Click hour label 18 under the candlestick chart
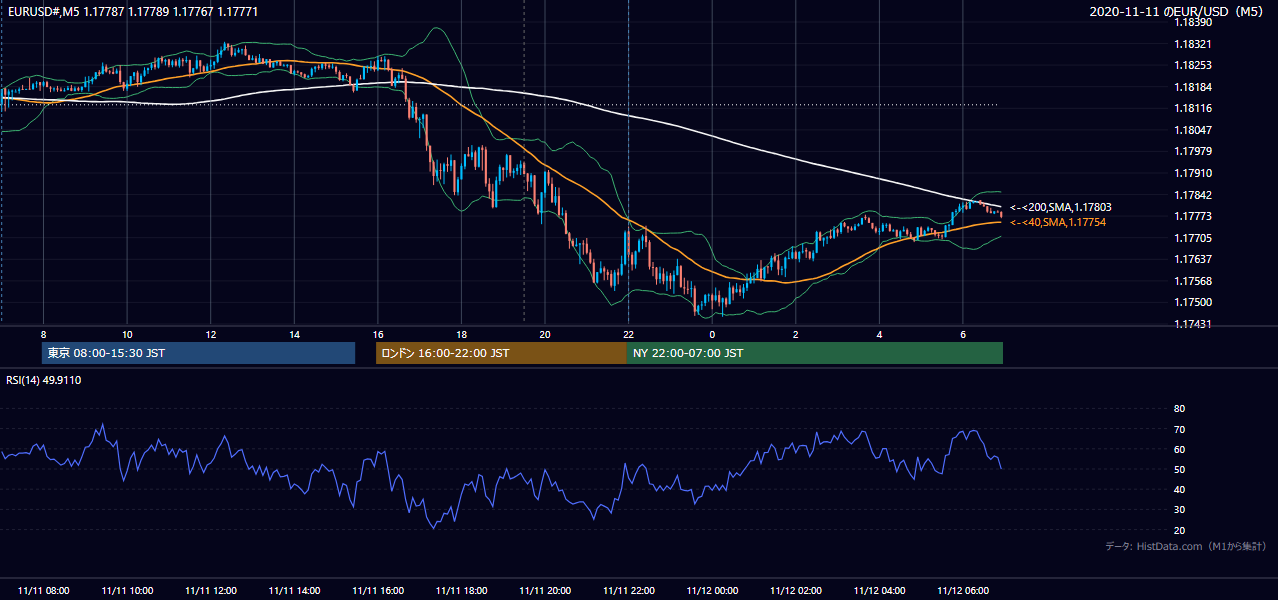Viewport: 1278px width, 600px height. (x=461, y=334)
